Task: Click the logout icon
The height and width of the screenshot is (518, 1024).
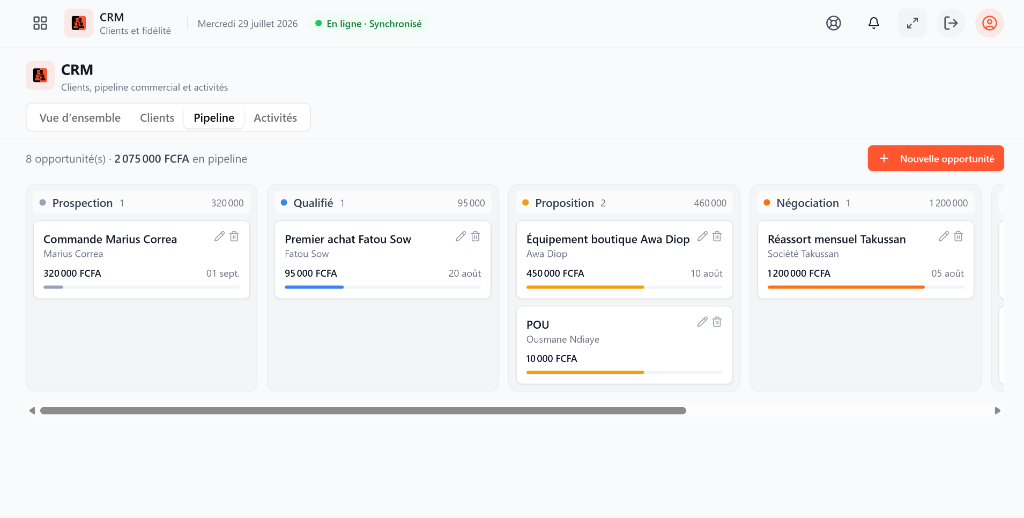Action: 951,24
